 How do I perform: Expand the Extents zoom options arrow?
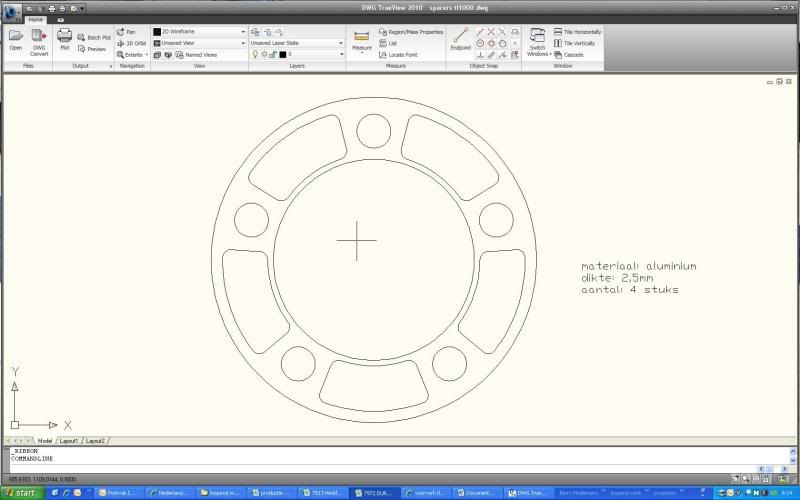point(147,55)
